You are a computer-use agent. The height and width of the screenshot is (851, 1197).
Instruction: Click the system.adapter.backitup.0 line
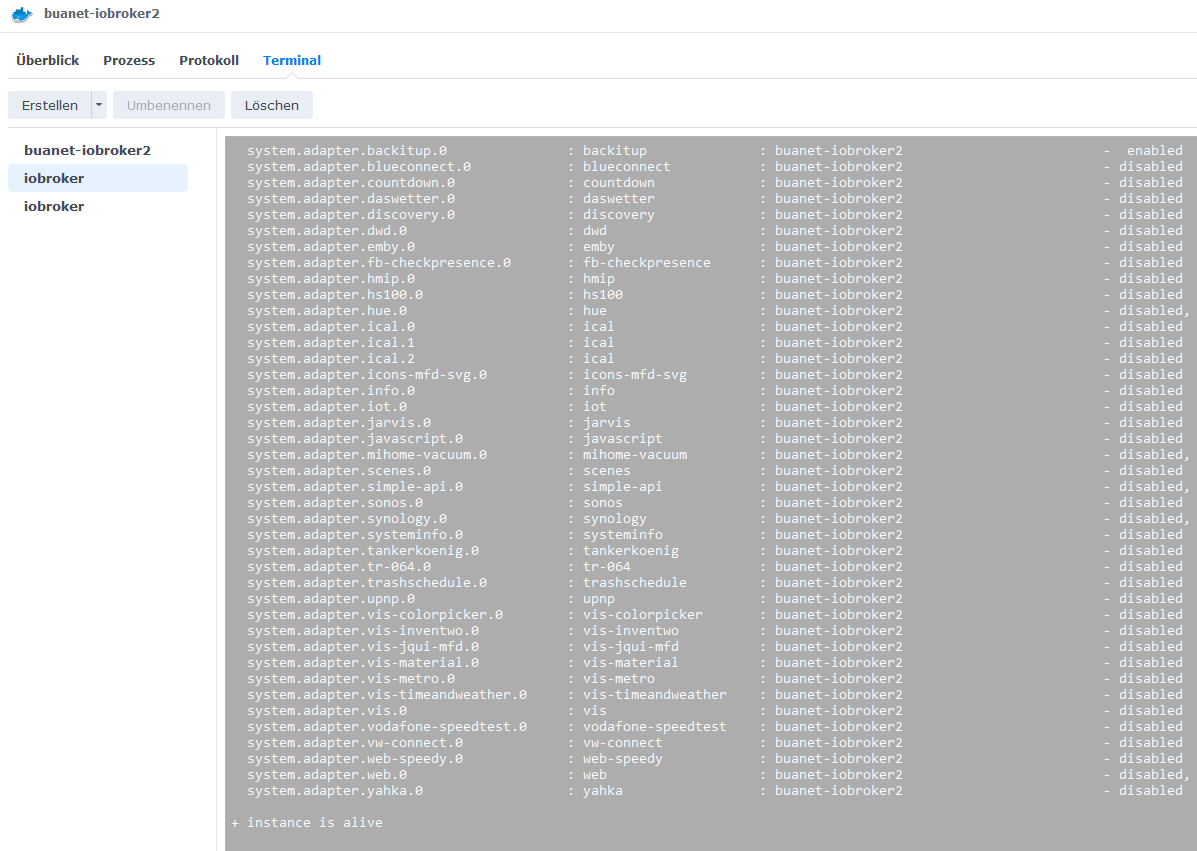(x=347, y=150)
